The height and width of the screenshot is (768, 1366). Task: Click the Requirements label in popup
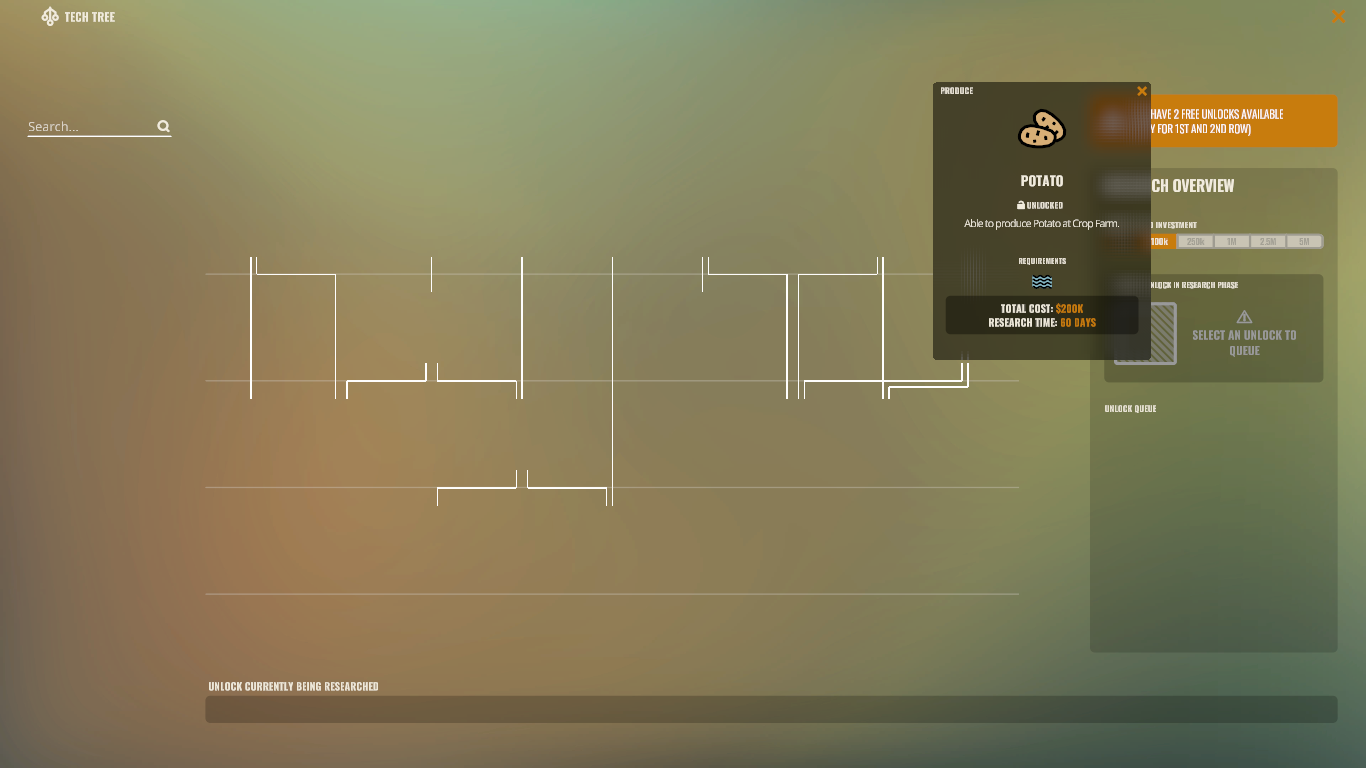1042,261
